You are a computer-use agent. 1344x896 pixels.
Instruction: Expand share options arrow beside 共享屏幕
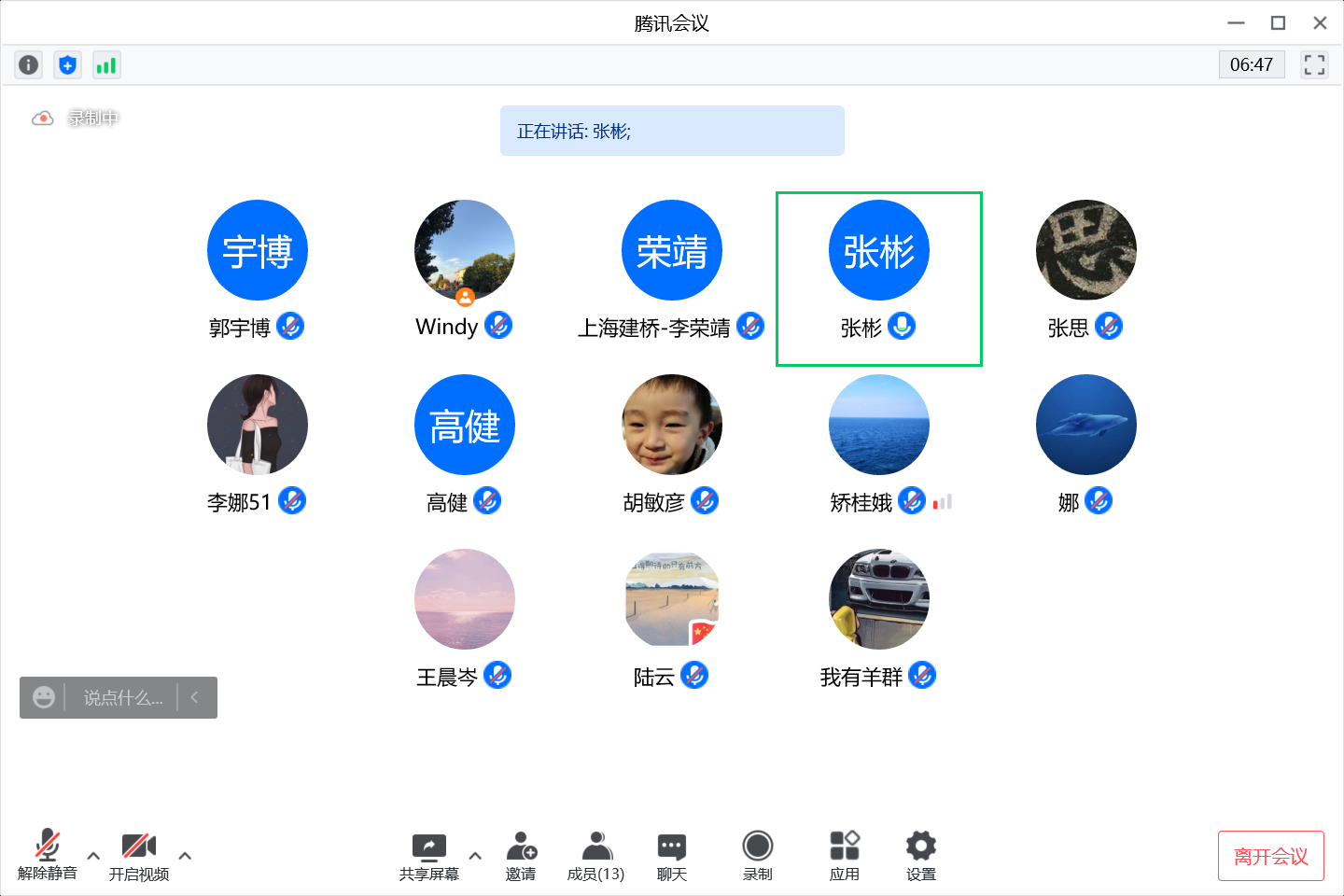[475, 855]
